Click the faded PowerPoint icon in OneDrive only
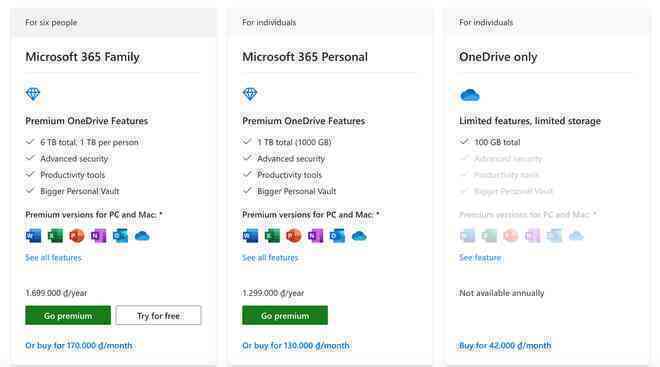The height and width of the screenshot is (367, 660). [x=511, y=236]
